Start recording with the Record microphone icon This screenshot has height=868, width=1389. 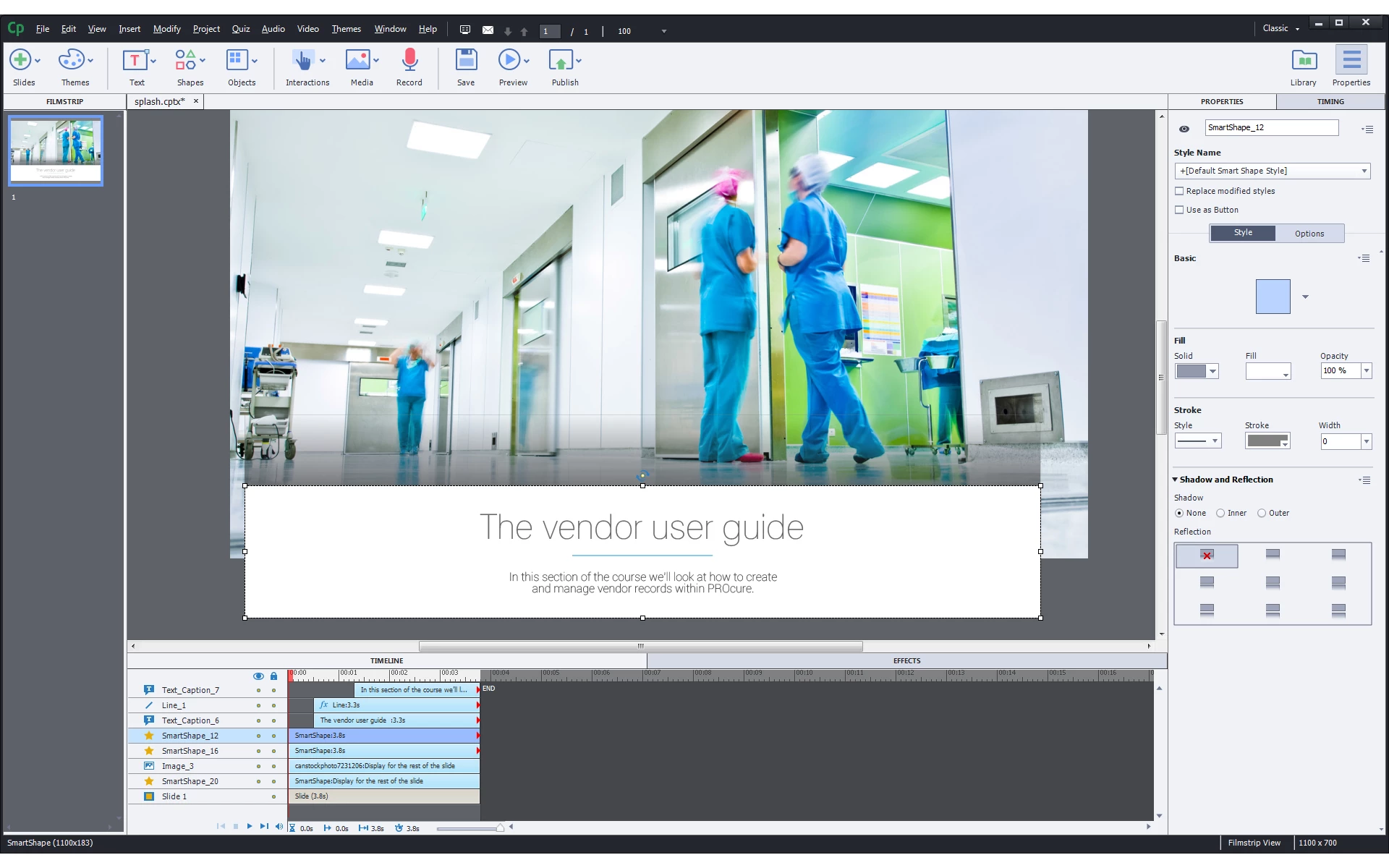[x=409, y=60]
